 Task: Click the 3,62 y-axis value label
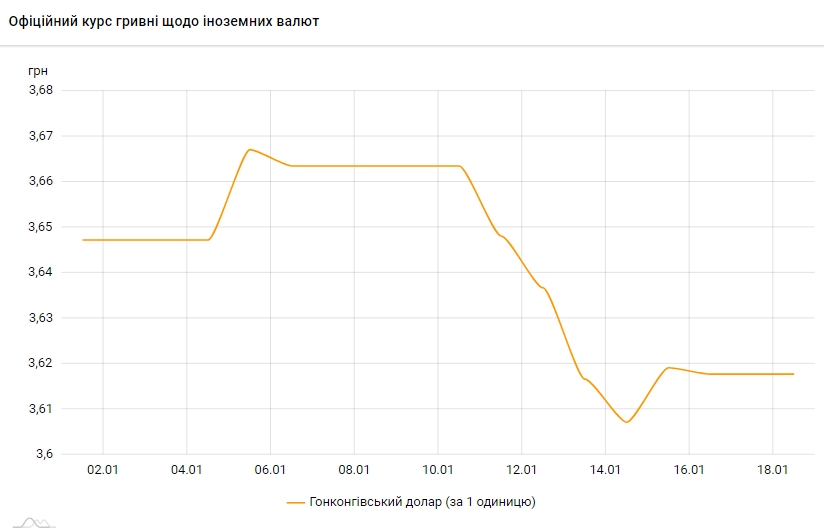40,363
